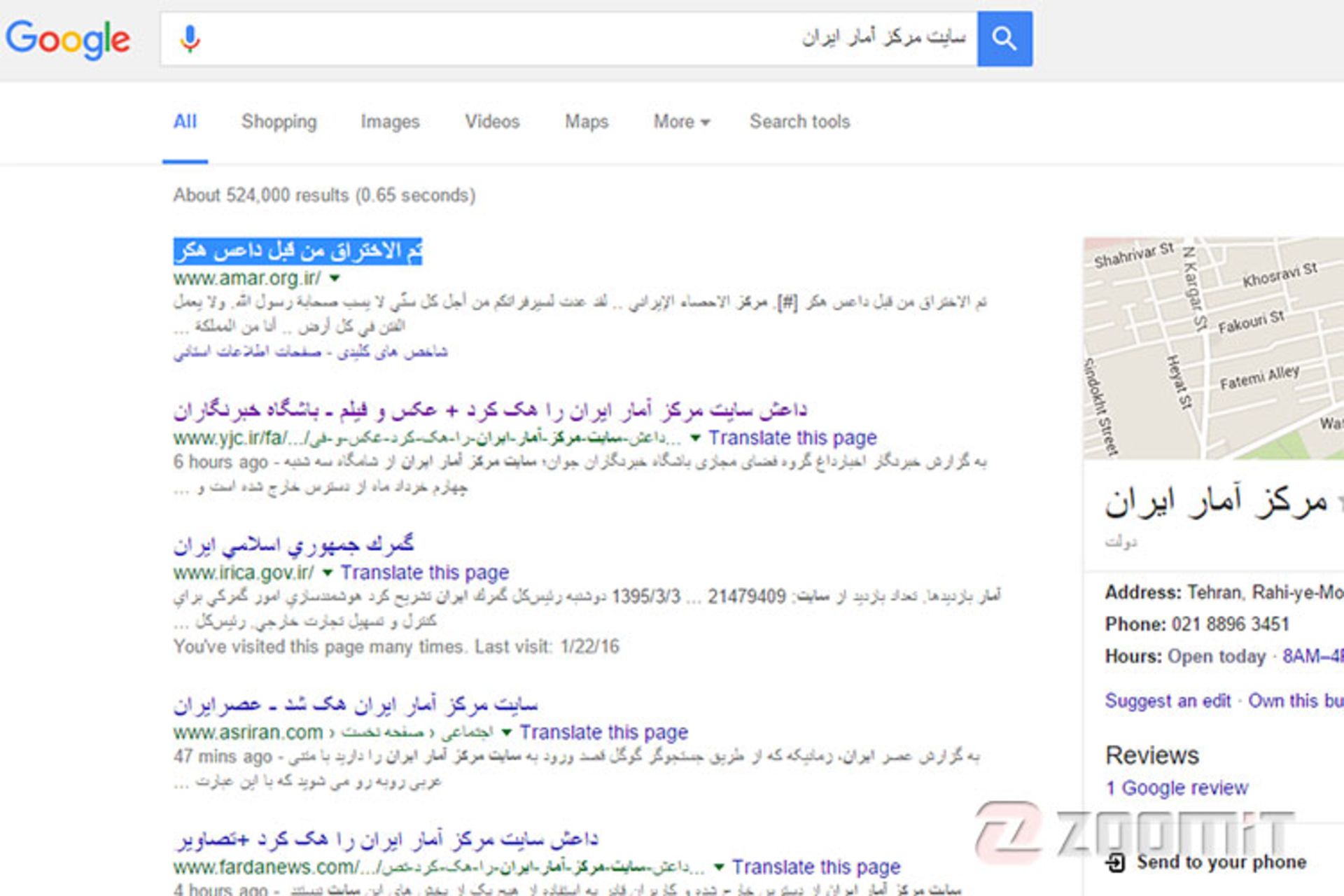Viewport: 1344px width, 896px height.
Task: Open the 1 Google review link
Action: (x=1177, y=788)
